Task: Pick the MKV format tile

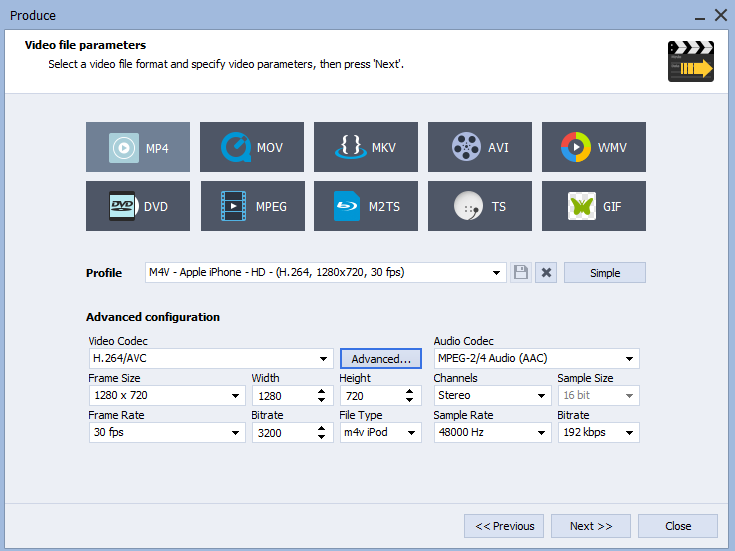Action: [x=366, y=148]
